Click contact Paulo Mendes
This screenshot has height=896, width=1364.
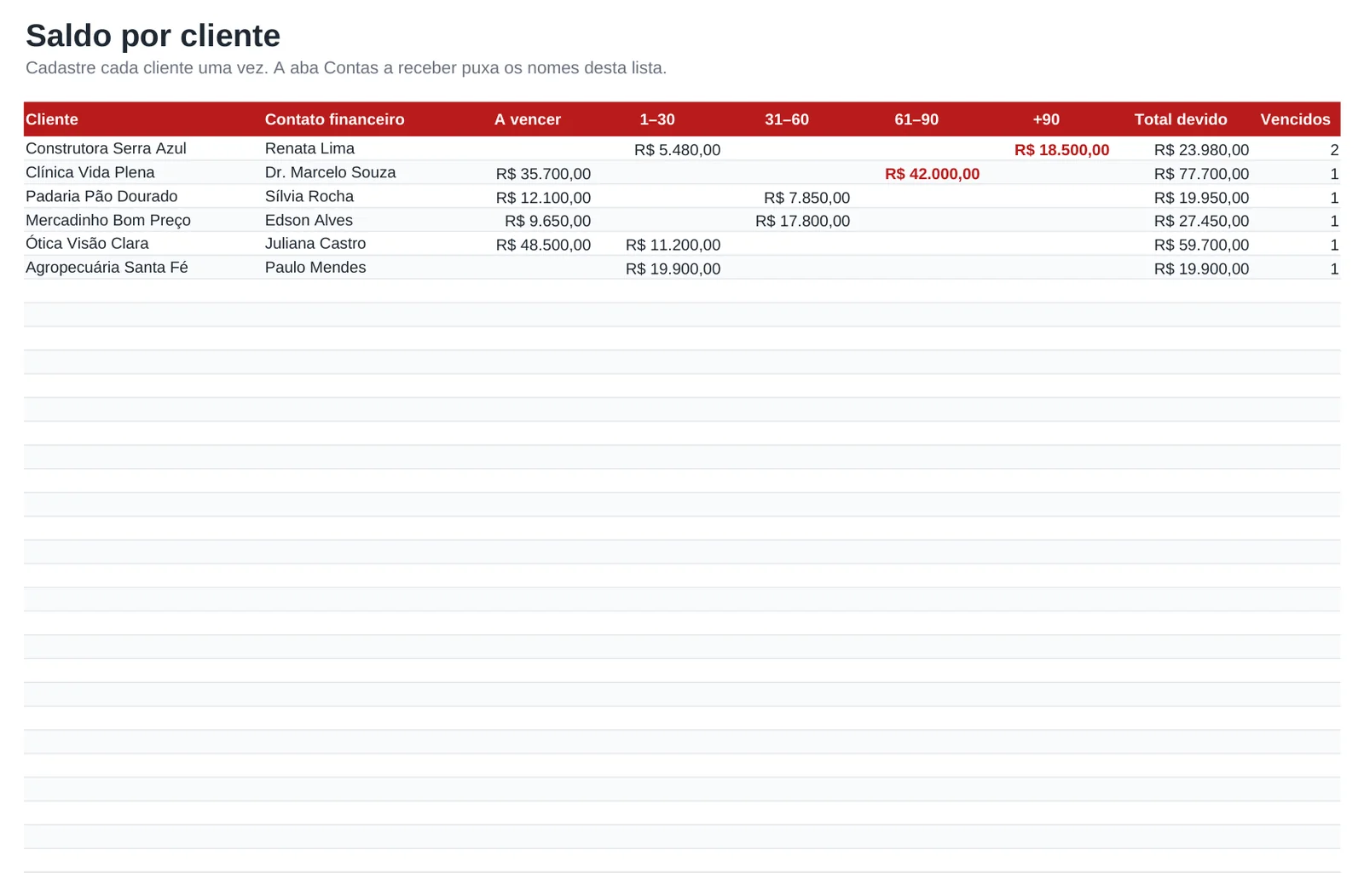(x=315, y=267)
